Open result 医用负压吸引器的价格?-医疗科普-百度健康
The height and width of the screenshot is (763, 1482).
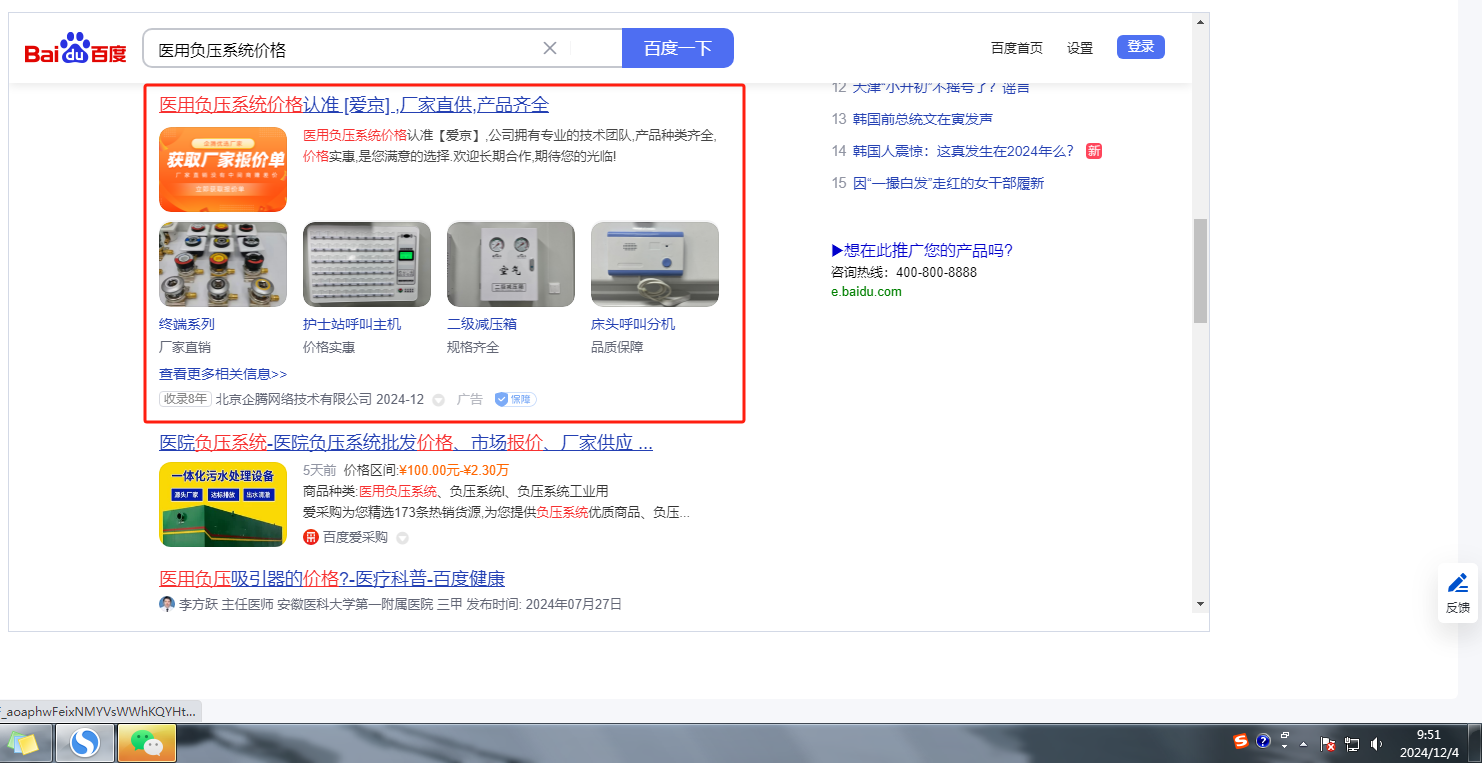tap(332, 579)
